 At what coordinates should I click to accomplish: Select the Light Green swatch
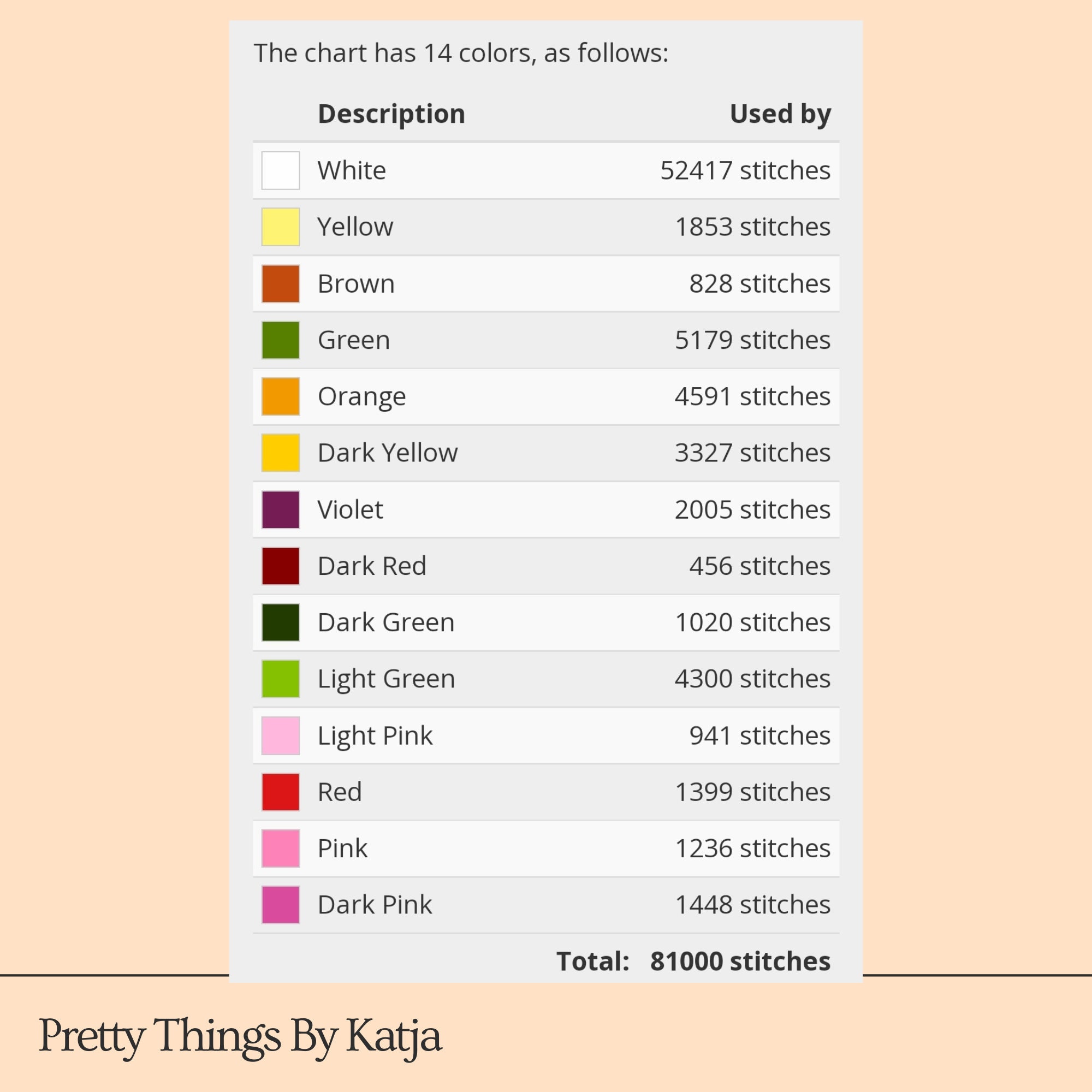280,679
